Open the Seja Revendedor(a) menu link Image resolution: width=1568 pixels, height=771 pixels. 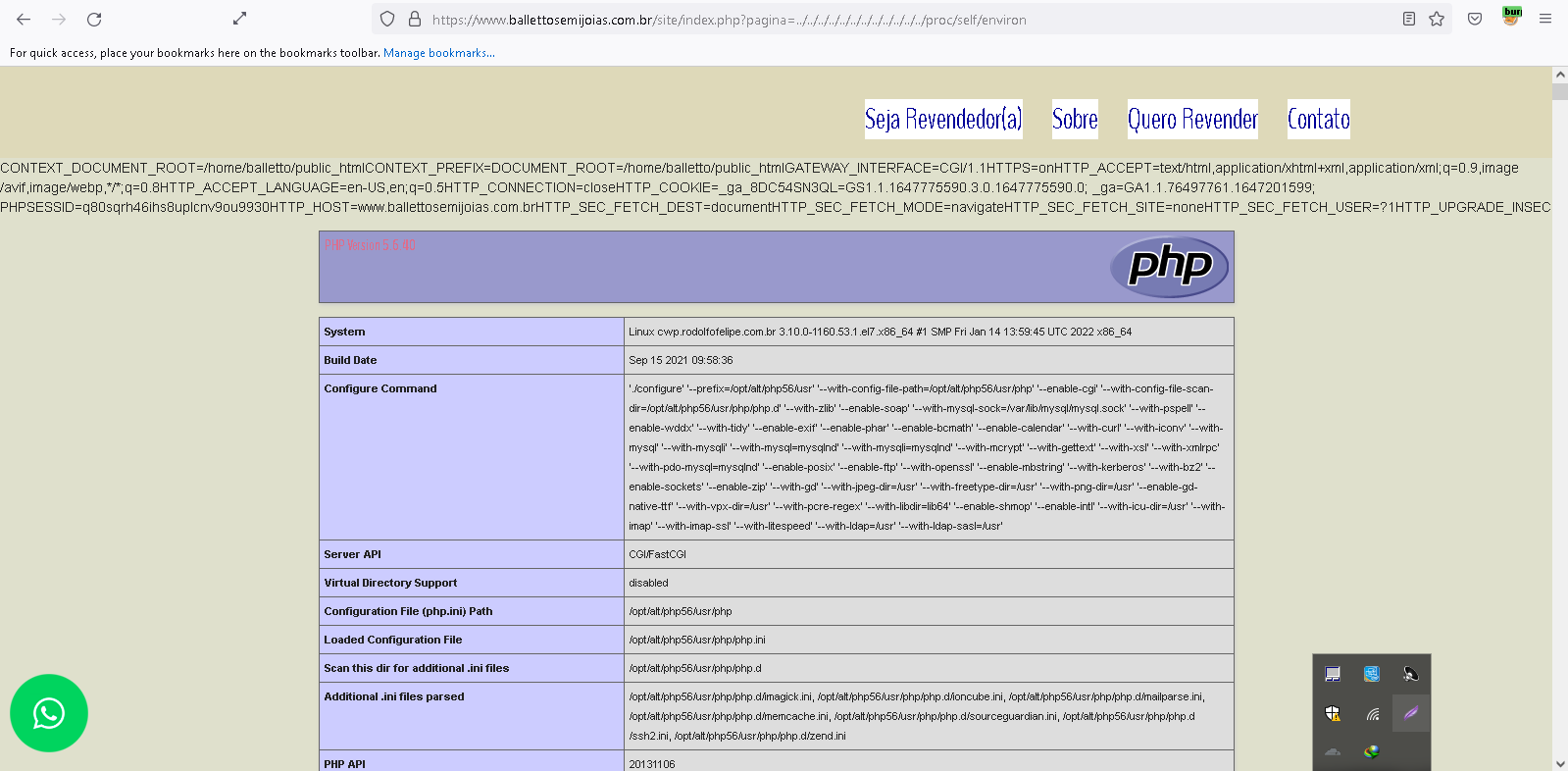[943, 119]
